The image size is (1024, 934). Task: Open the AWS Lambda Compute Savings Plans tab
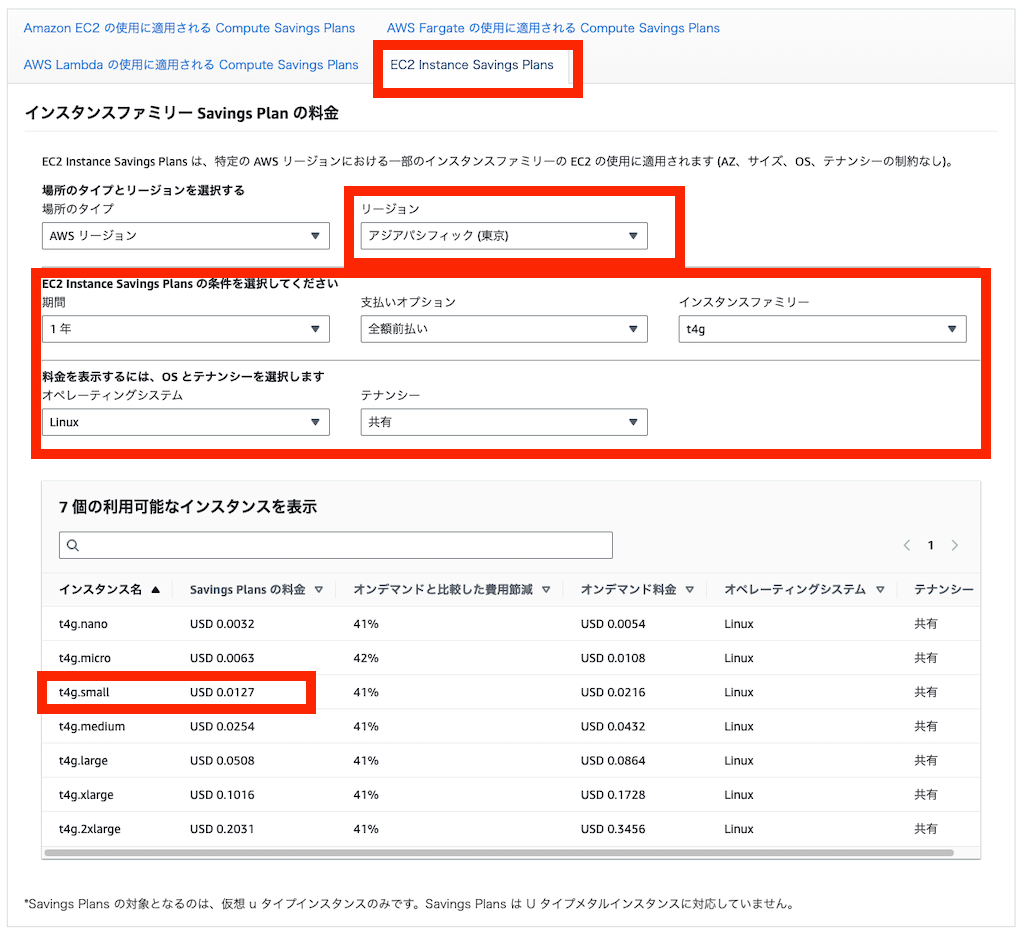click(x=191, y=65)
